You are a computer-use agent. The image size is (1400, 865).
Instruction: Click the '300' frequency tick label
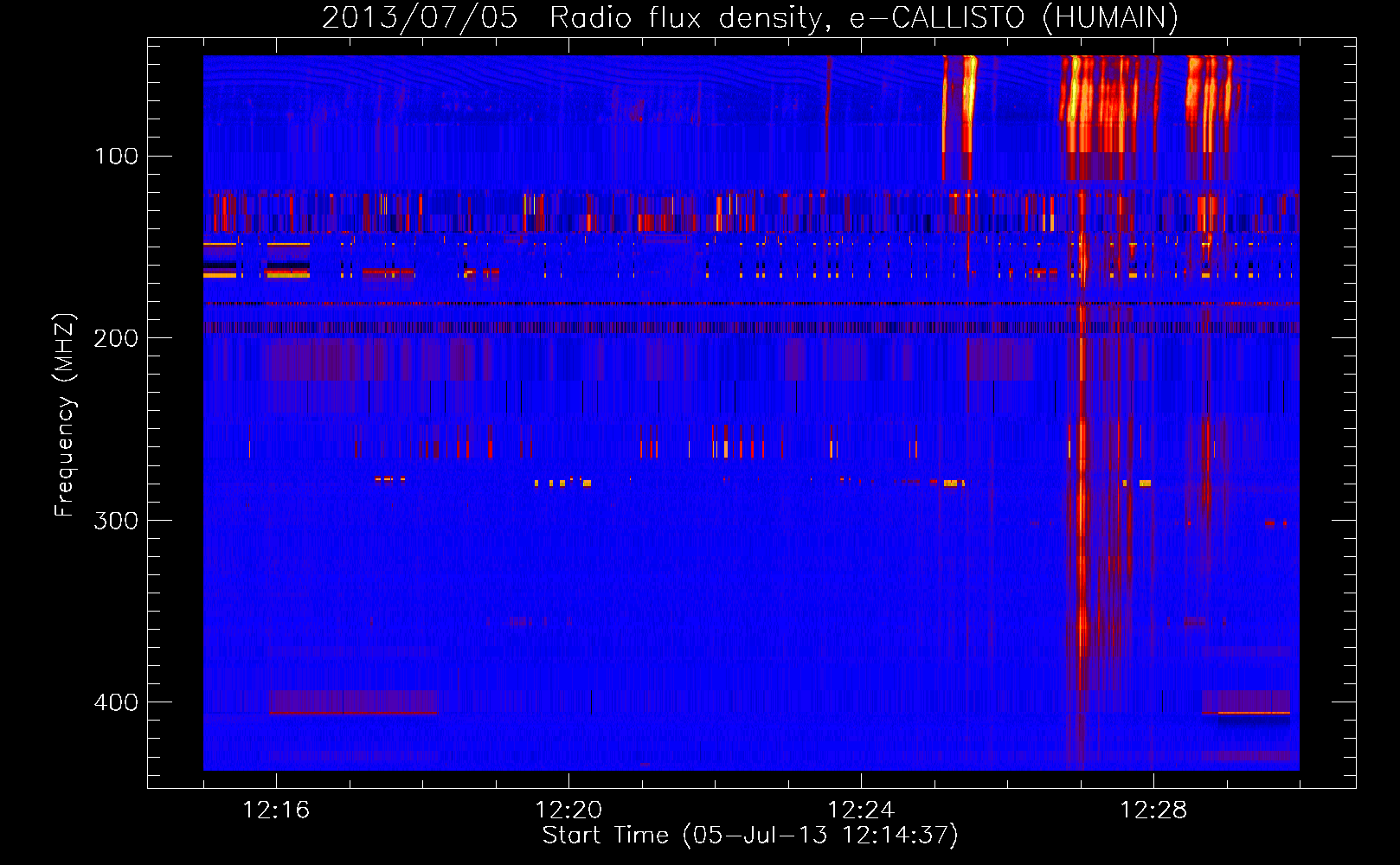click(x=116, y=520)
